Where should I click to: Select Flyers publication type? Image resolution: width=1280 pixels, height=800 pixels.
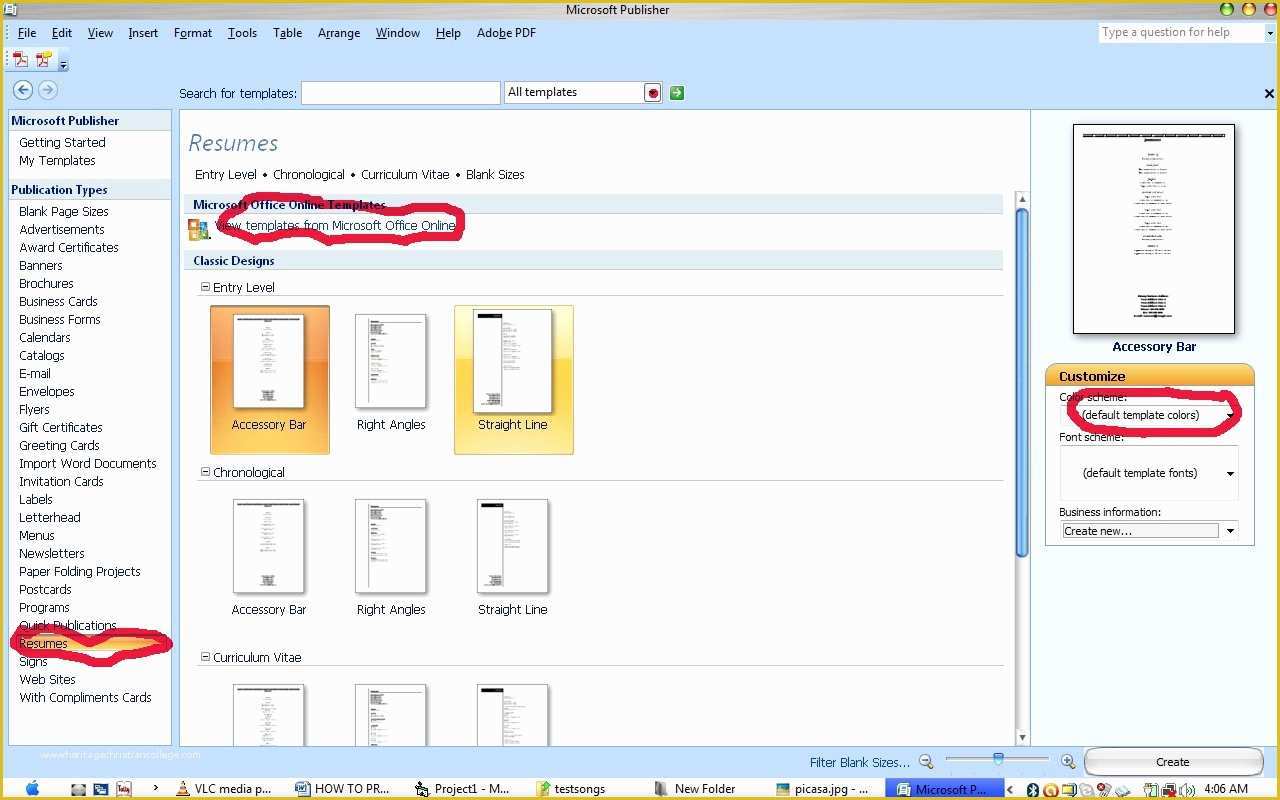click(34, 409)
